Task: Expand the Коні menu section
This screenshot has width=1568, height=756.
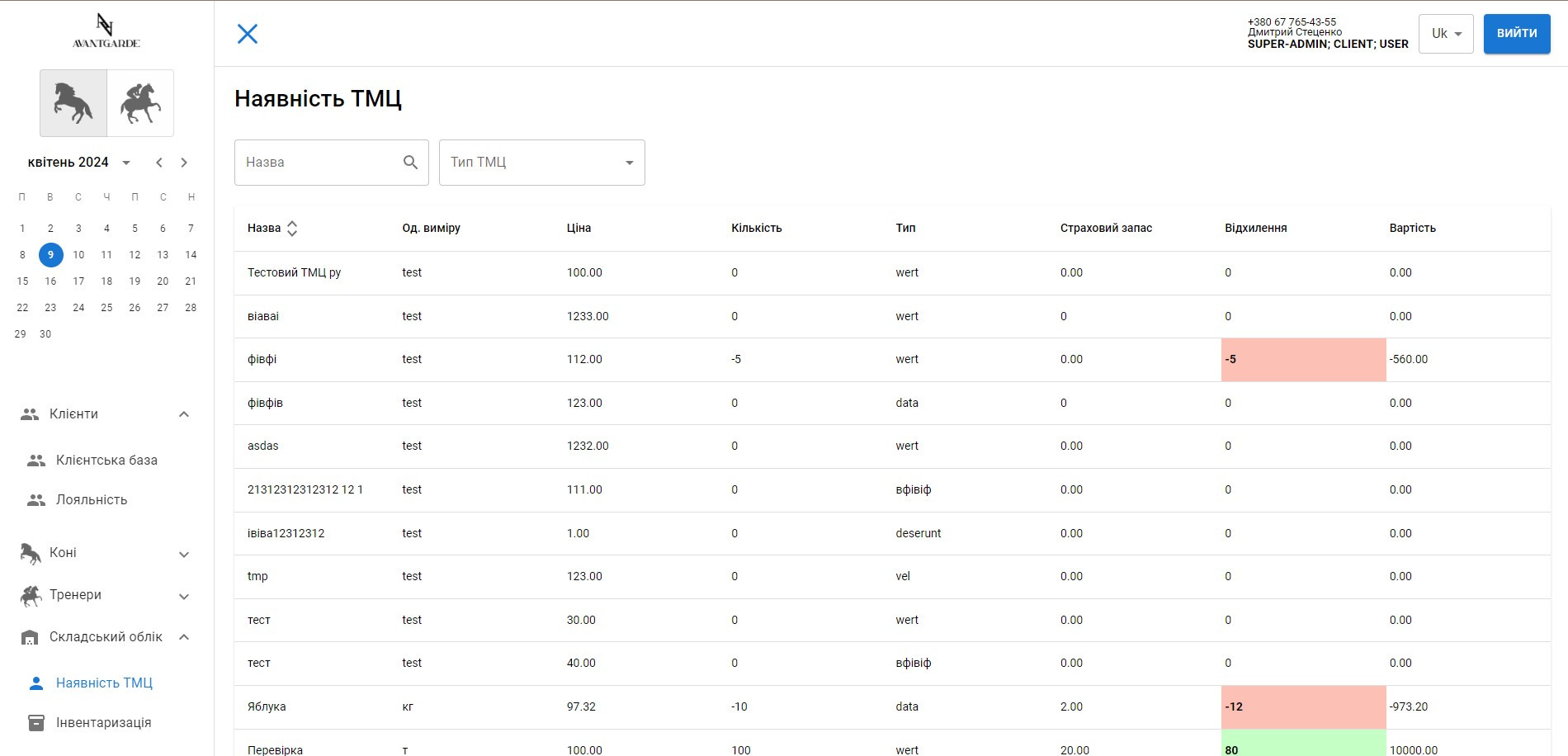Action: 184,554
